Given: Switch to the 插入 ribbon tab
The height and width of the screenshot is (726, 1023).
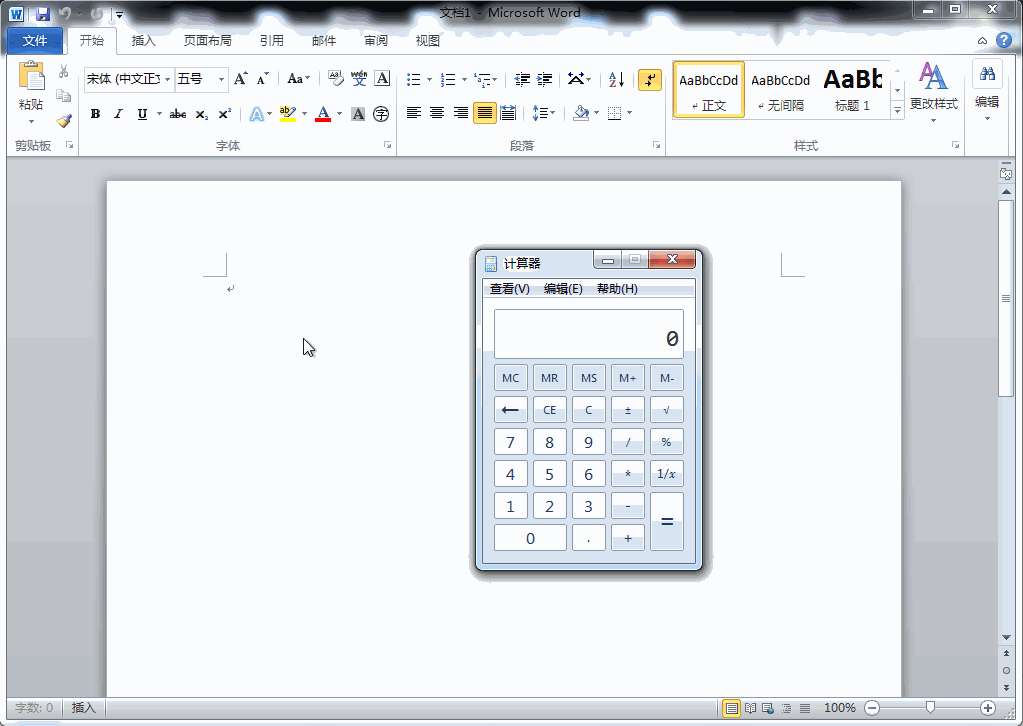Looking at the screenshot, I should [144, 41].
